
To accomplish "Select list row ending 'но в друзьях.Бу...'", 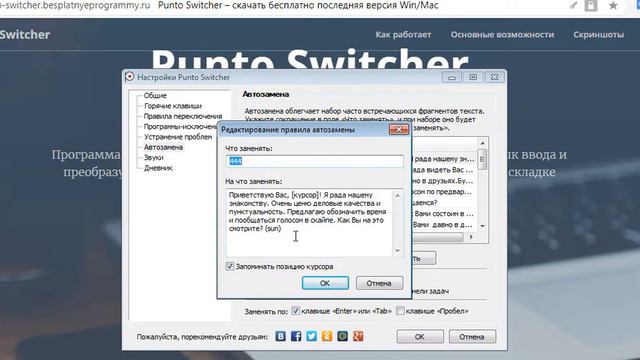I will pyautogui.click(x=444, y=181).
